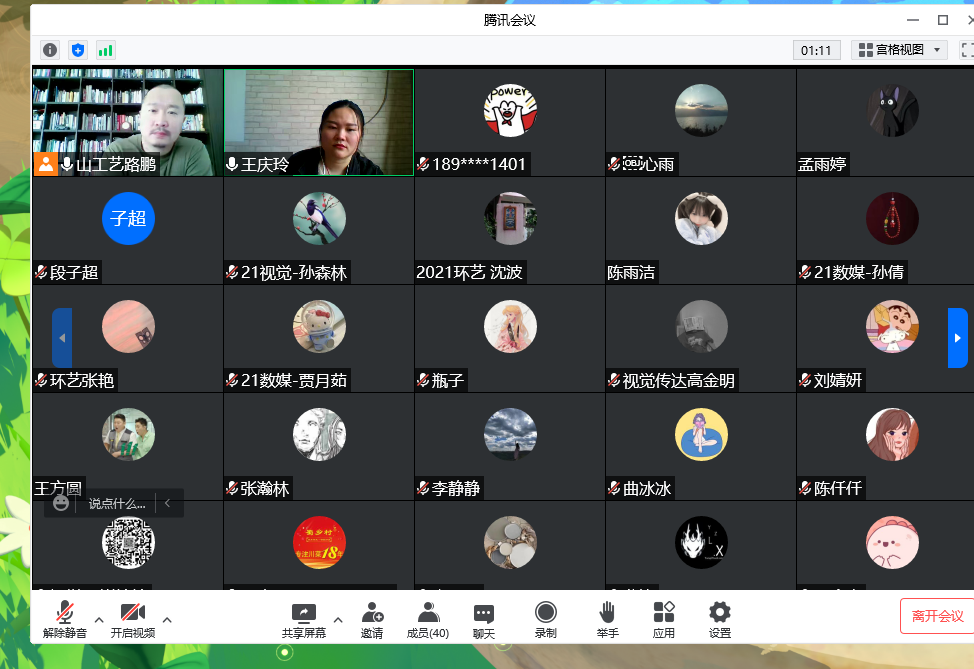Screen dimensions: 974x669
Task: Expand video options arrow beside 开启视频
Action: tap(167, 620)
